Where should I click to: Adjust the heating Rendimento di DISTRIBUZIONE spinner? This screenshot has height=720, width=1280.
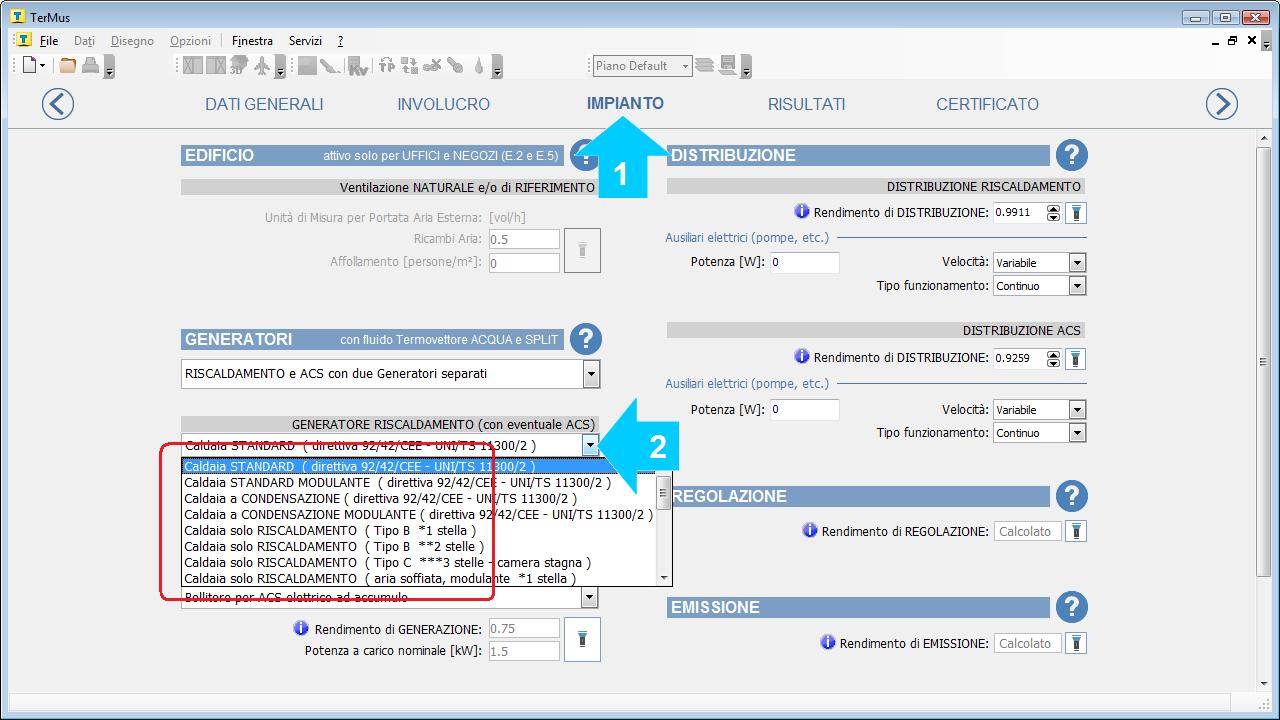click(x=1053, y=213)
